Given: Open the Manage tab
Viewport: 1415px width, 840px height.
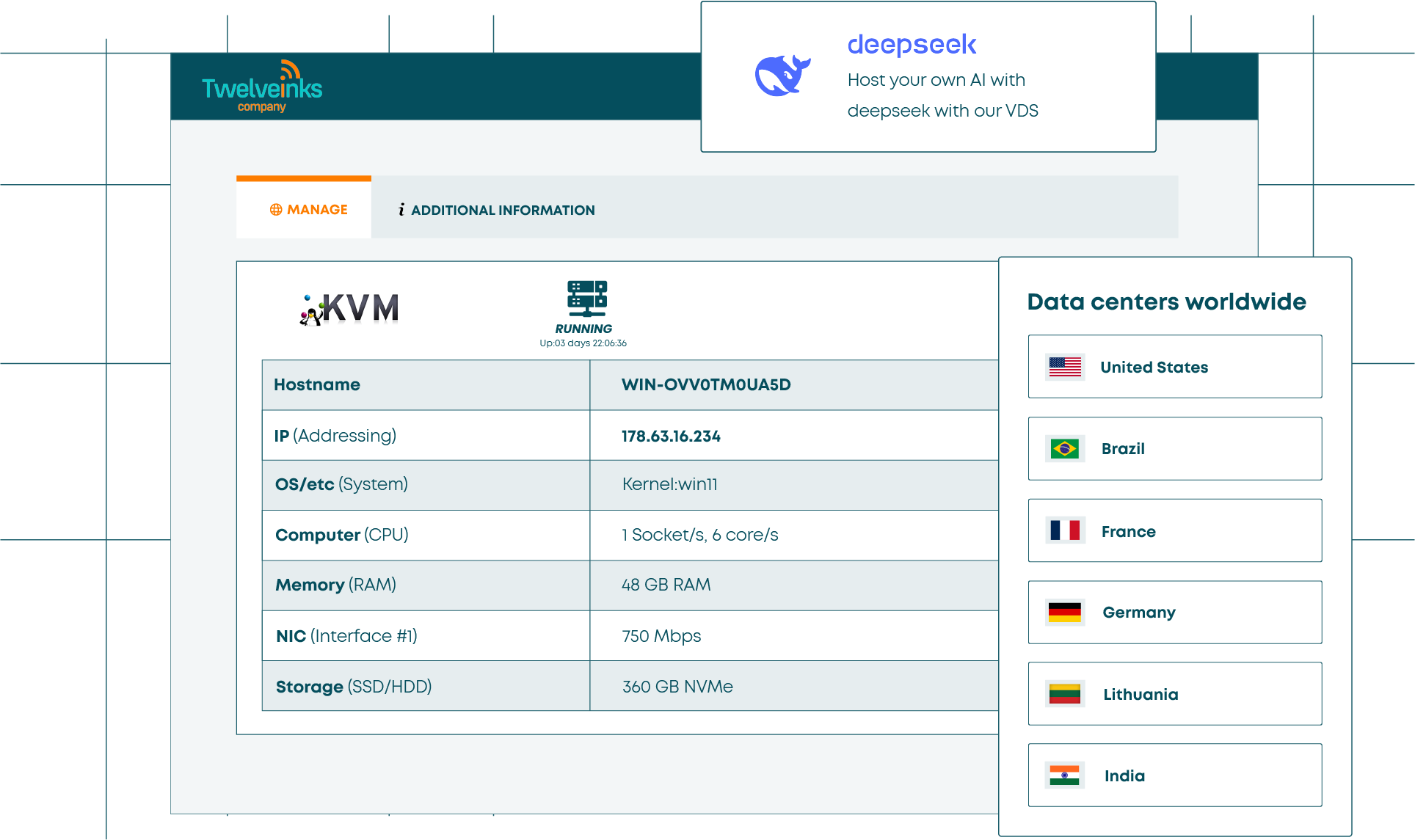Looking at the screenshot, I should 304,208.
